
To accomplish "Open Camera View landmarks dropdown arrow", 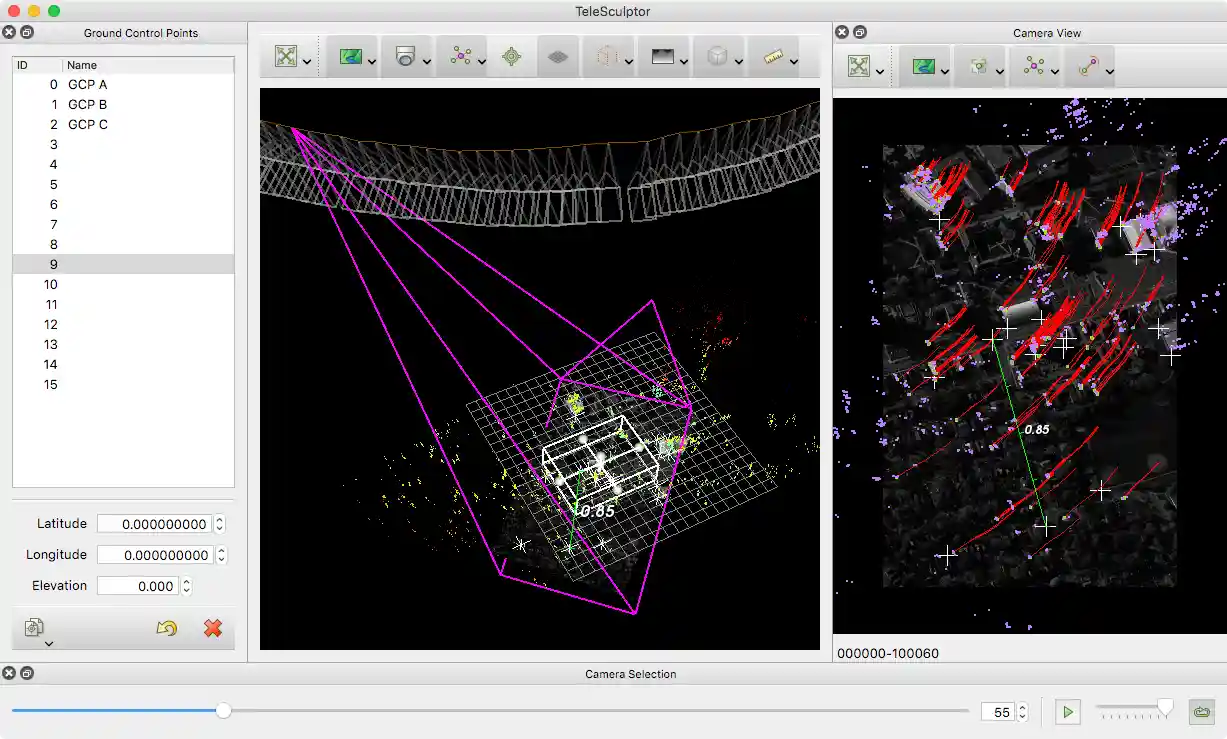I will [1055, 72].
